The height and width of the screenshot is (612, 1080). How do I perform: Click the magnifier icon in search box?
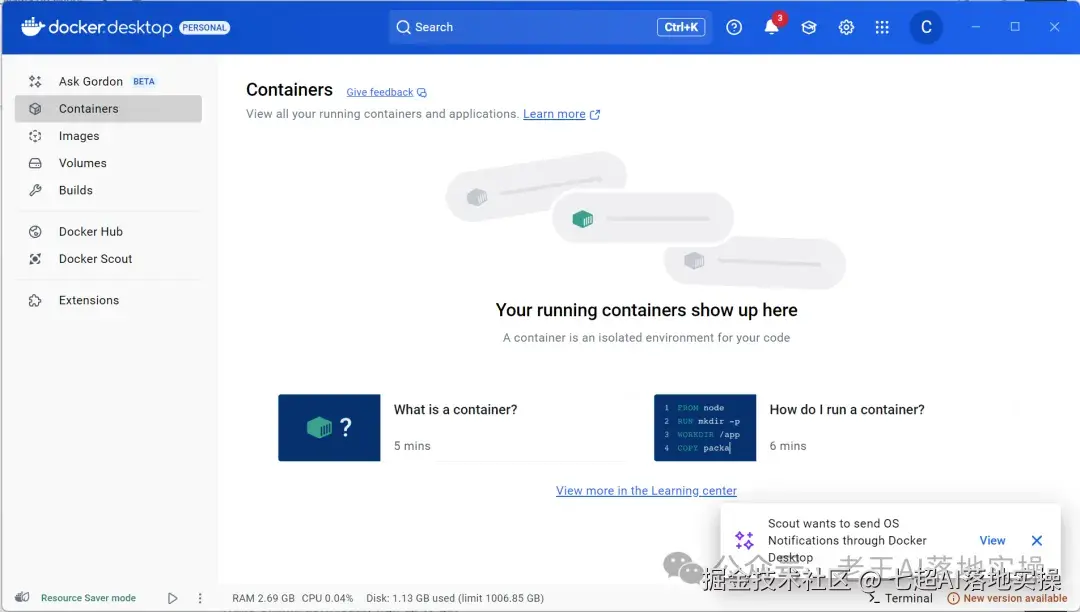tap(404, 28)
